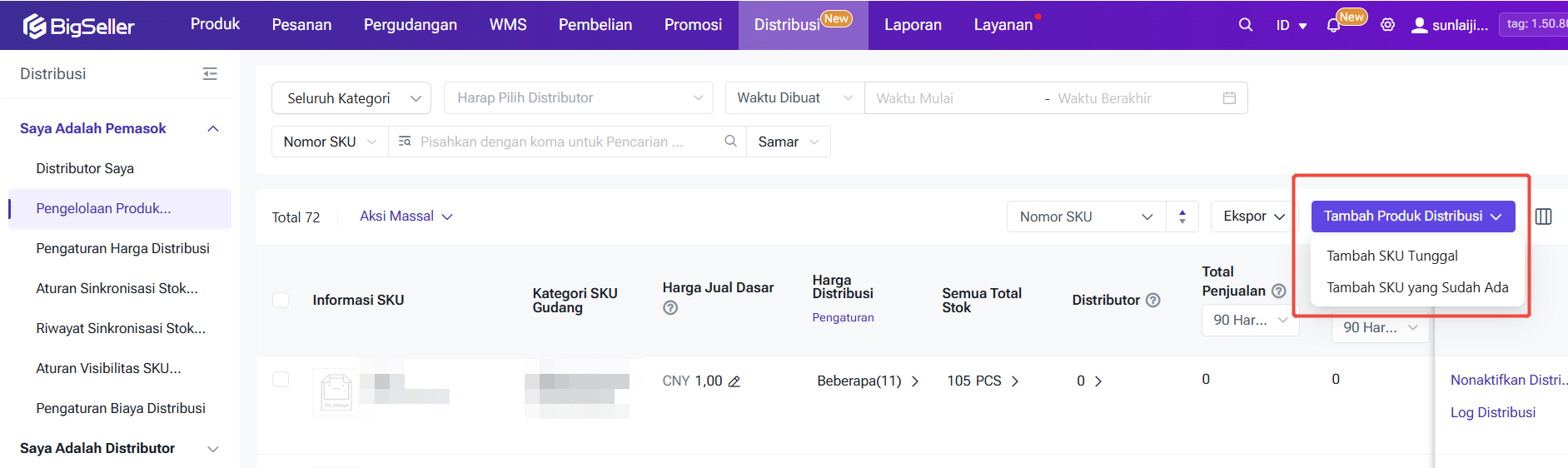Open the notifications bell icon
The width and height of the screenshot is (1568, 468).
pos(1333,26)
